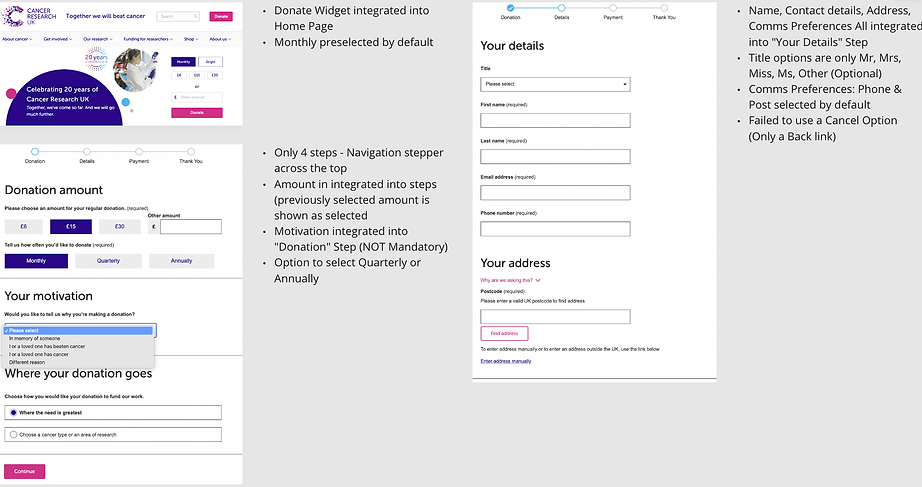Select 'Where the need is greatest' radio

(14, 413)
